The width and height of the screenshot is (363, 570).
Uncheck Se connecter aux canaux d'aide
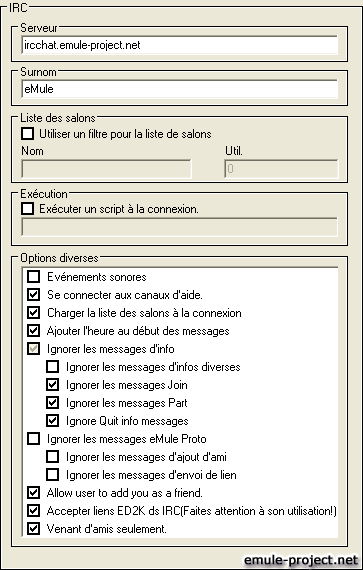pyautogui.click(x=33, y=294)
